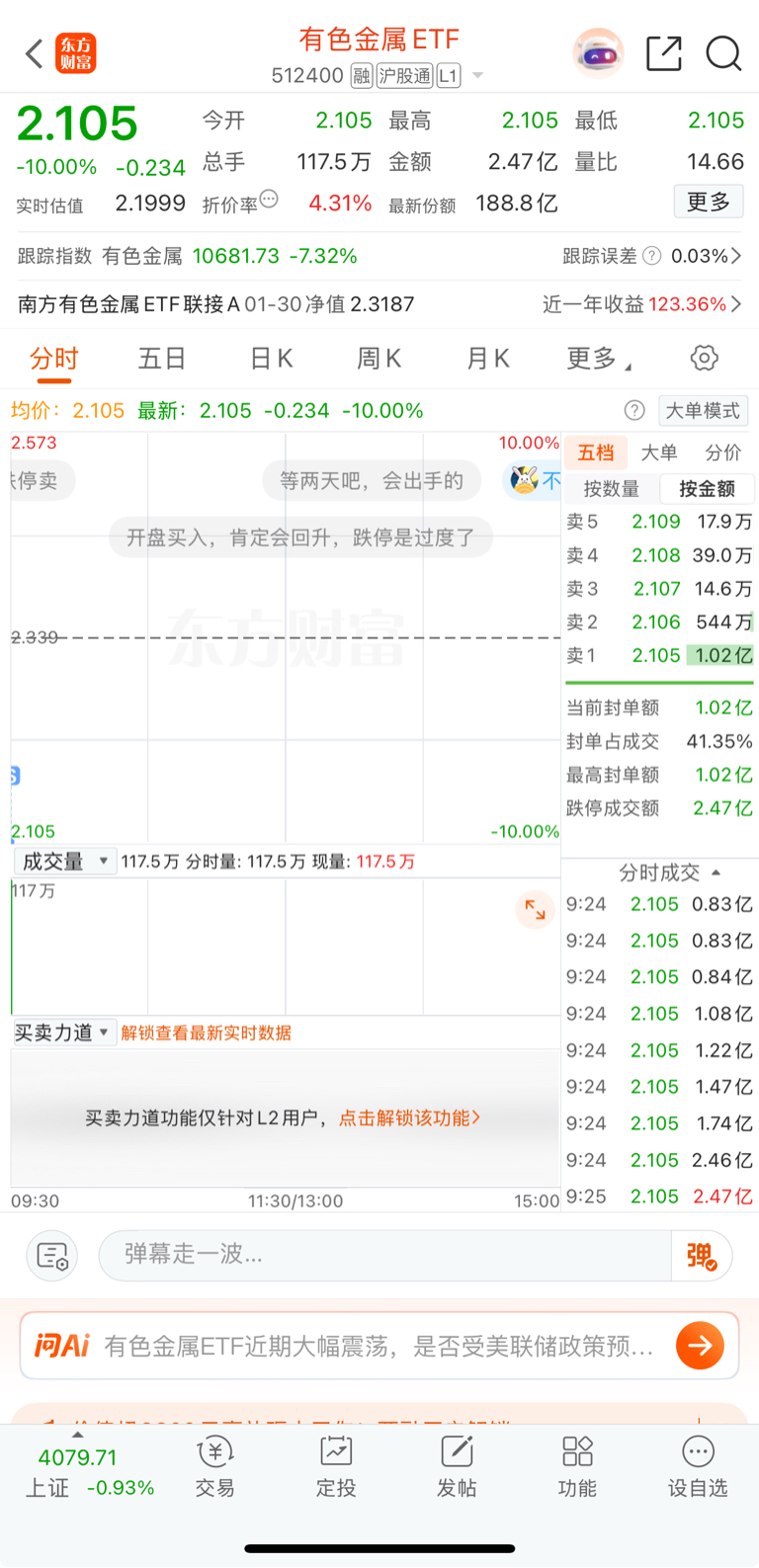Open the 交易 trade icon
This screenshot has height=1568, width=759.
pyautogui.click(x=214, y=1467)
